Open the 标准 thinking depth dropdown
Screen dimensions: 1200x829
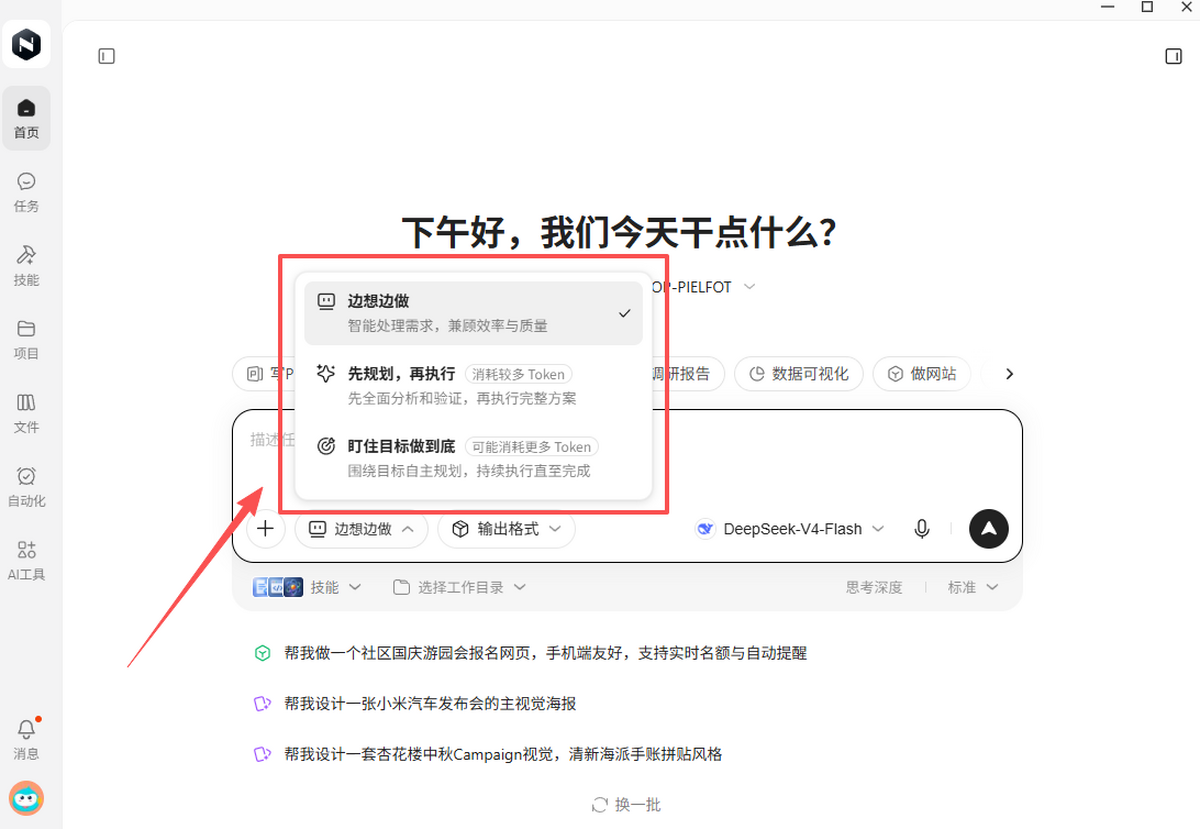[972, 588]
